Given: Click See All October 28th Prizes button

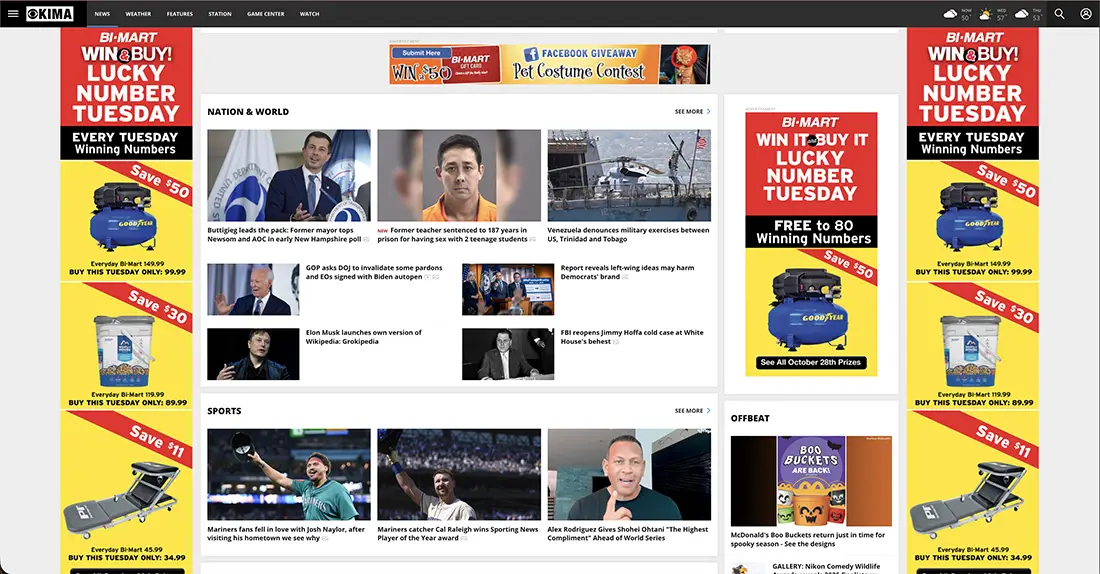Looking at the screenshot, I should point(810,362).
